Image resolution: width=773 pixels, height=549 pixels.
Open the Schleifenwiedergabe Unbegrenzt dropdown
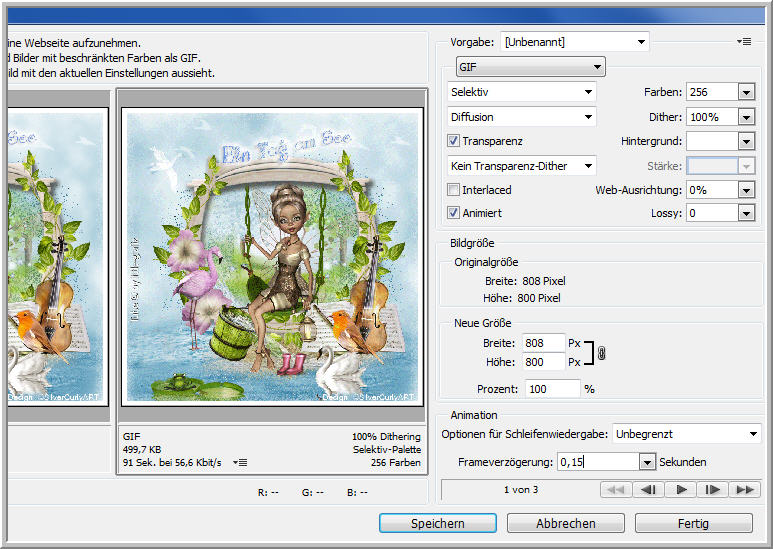click(686, 434)
